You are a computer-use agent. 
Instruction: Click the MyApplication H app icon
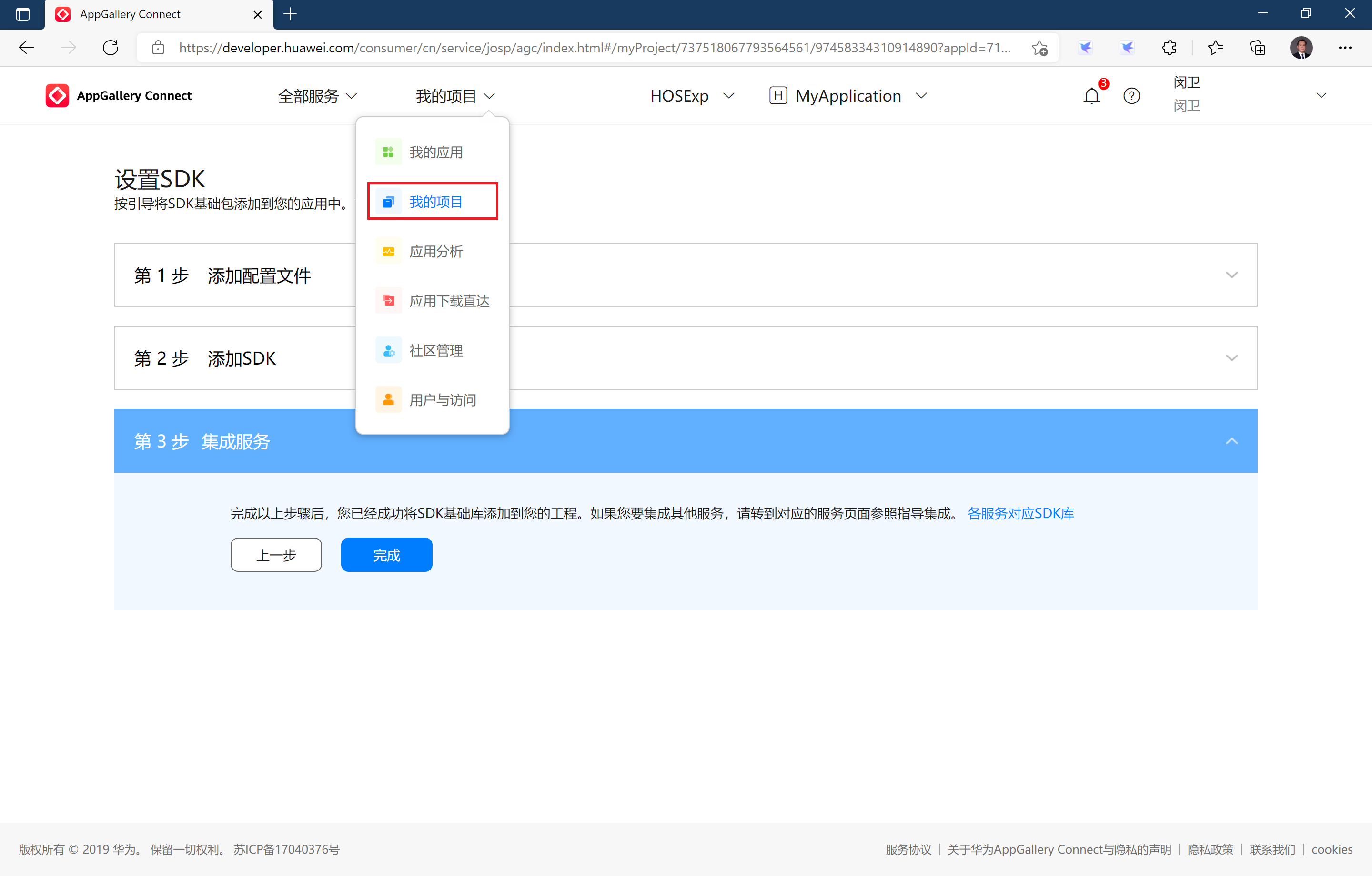point(778,96)
